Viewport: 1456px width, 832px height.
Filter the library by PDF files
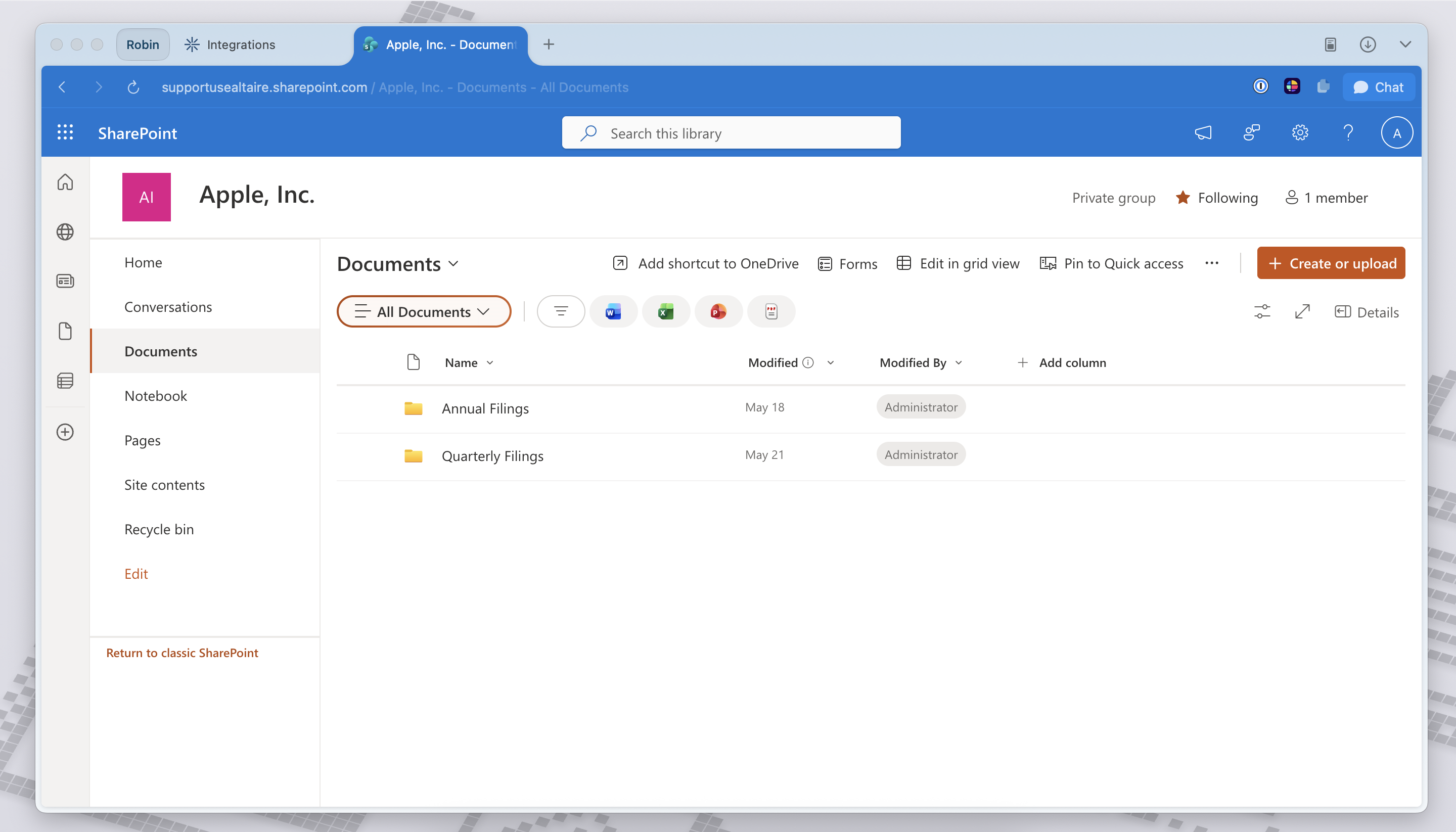(x=771, y=312)
